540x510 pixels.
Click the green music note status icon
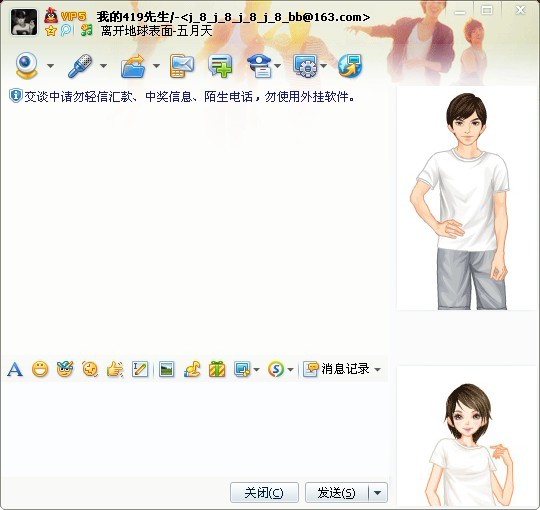tap(86, 30)
